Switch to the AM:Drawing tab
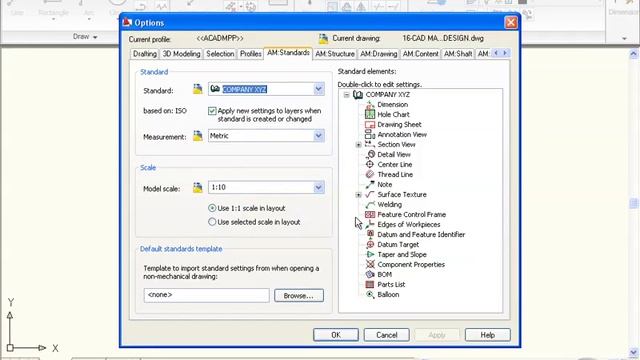 (x=378, y=54)
